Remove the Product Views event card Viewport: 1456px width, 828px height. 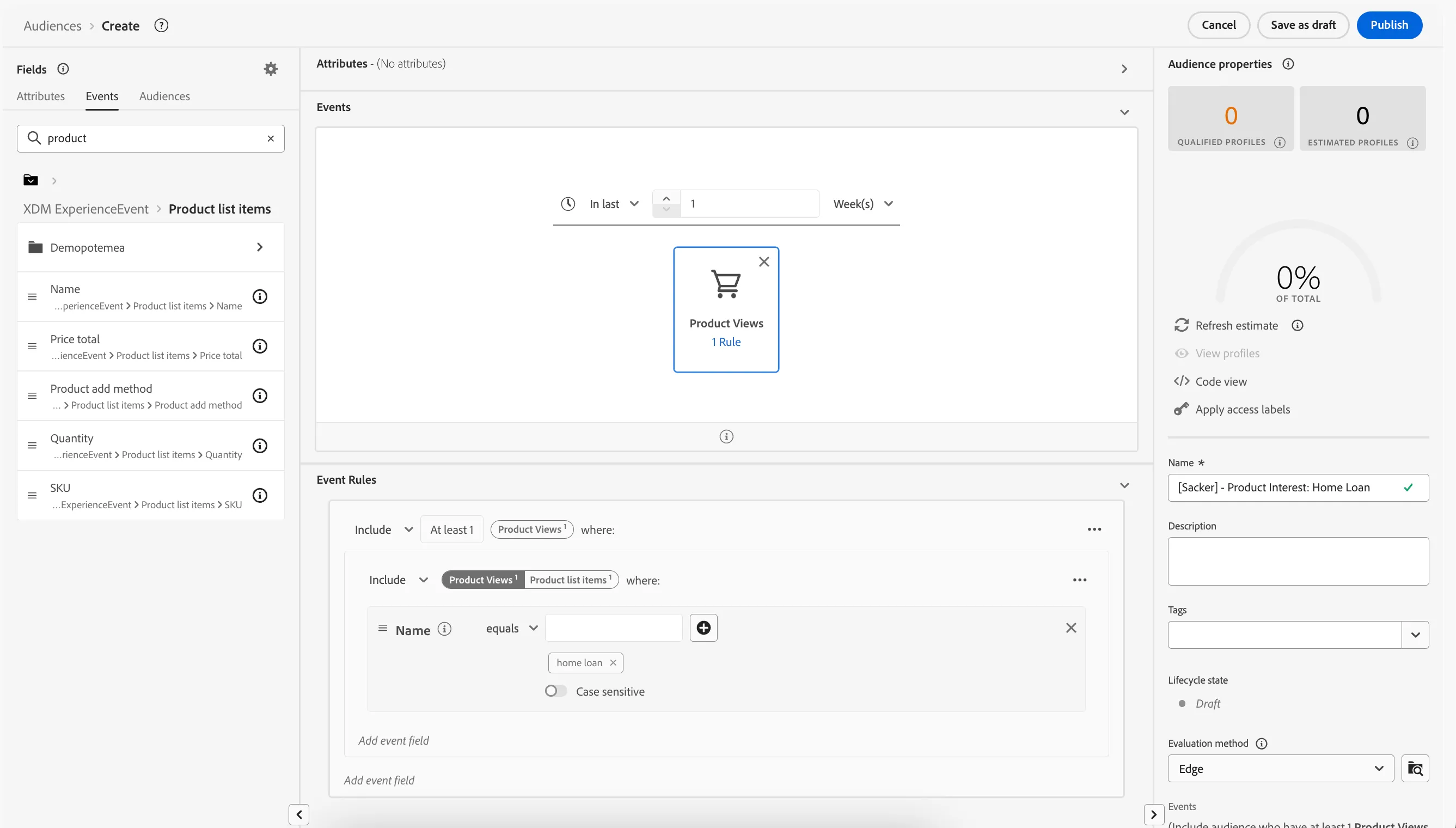pyautogui.click(x=764, y=261)
